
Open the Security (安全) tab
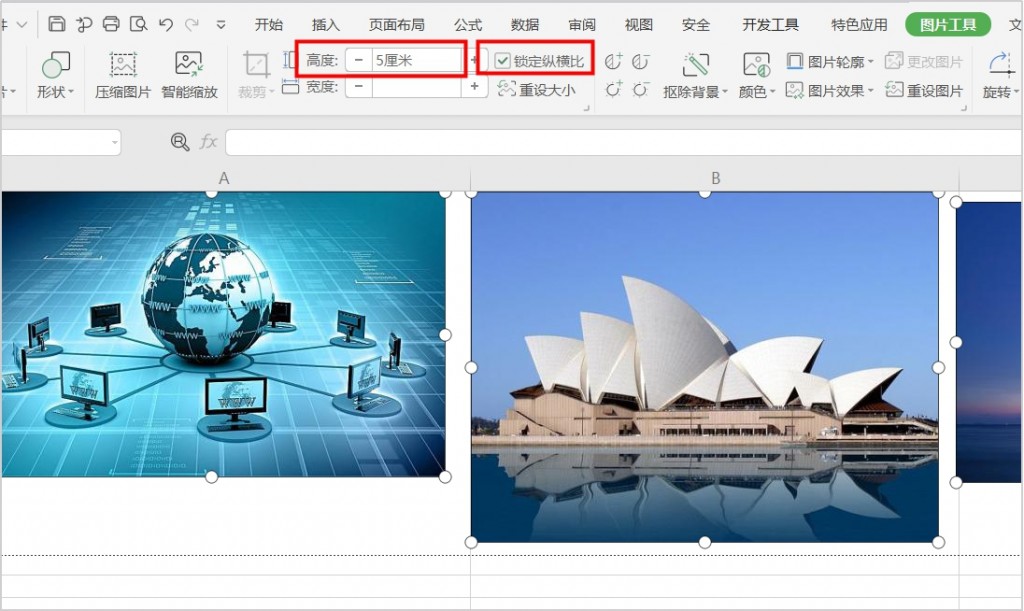tap(696, 25)
